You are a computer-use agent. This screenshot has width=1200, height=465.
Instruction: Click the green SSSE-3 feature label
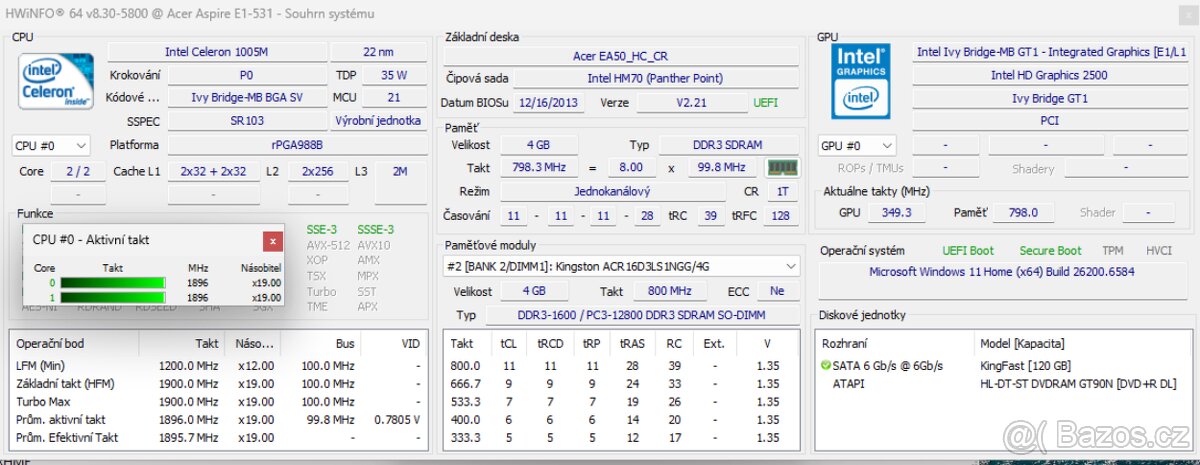(x=376, y=229)
